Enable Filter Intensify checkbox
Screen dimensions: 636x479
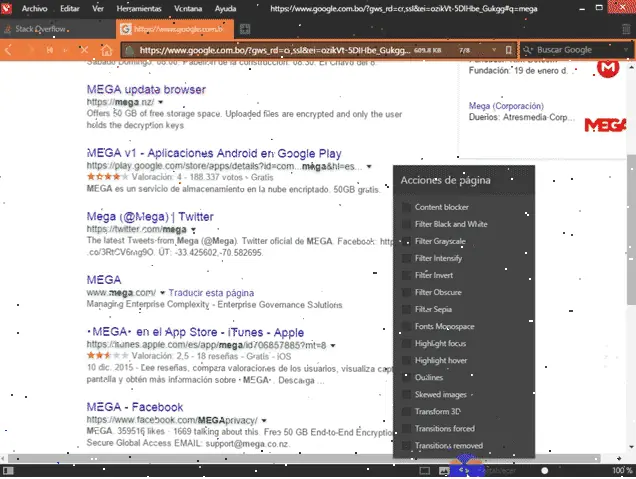pyautogui.click(x=406, y=258)
